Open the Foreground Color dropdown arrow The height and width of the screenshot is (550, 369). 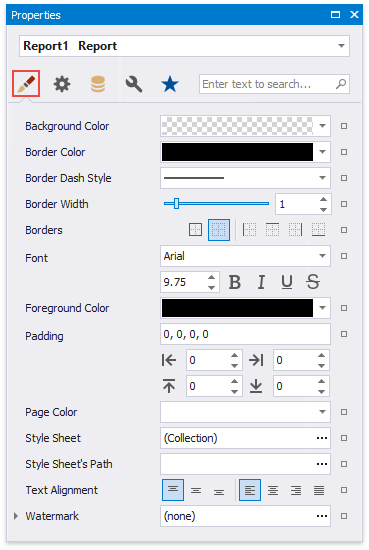click(x=322, y=308)
